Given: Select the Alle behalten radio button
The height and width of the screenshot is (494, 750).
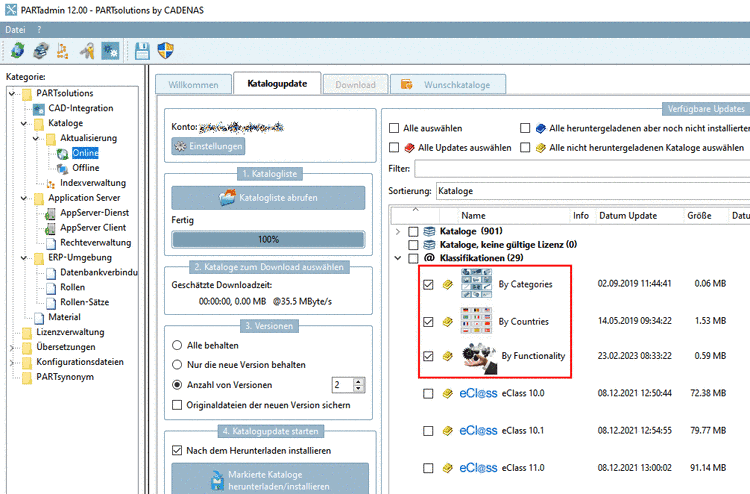Looking at the screenshot, I should click(177, 345).
